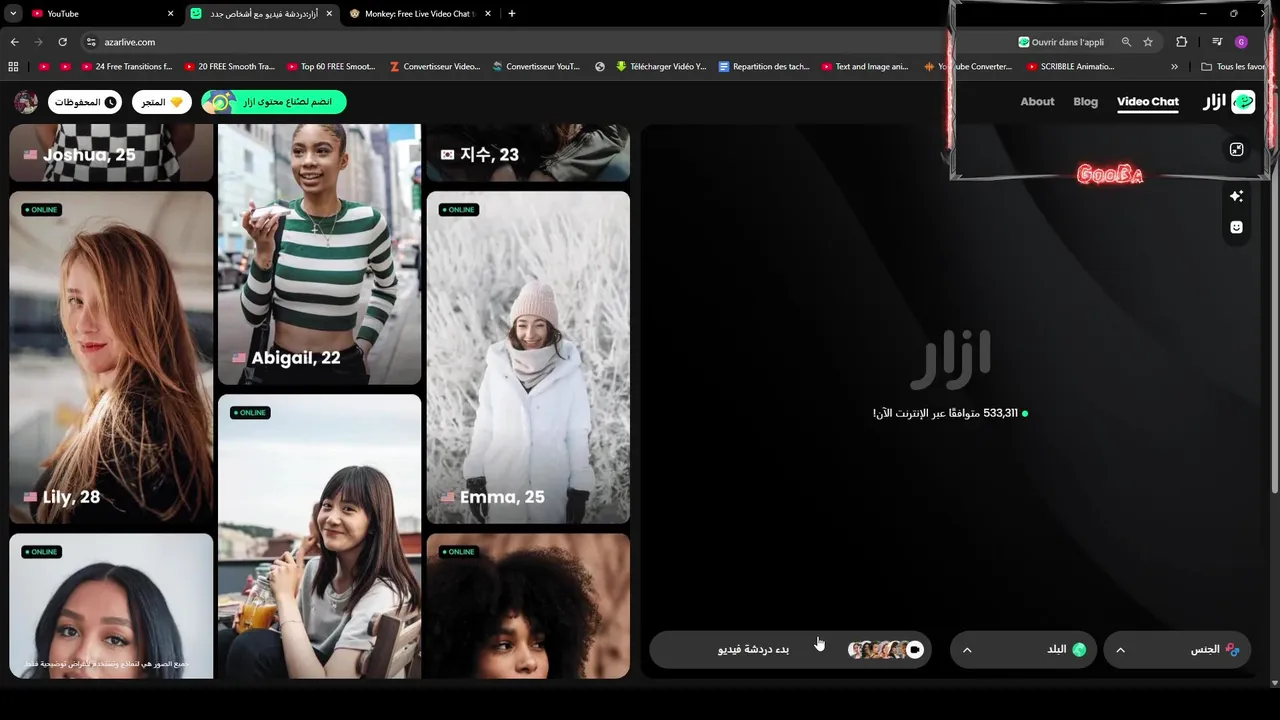Open the tab search dropdown arrow
Viewport: 1280px width, 720px height.
pyautogui.click(x=13, y=14)
